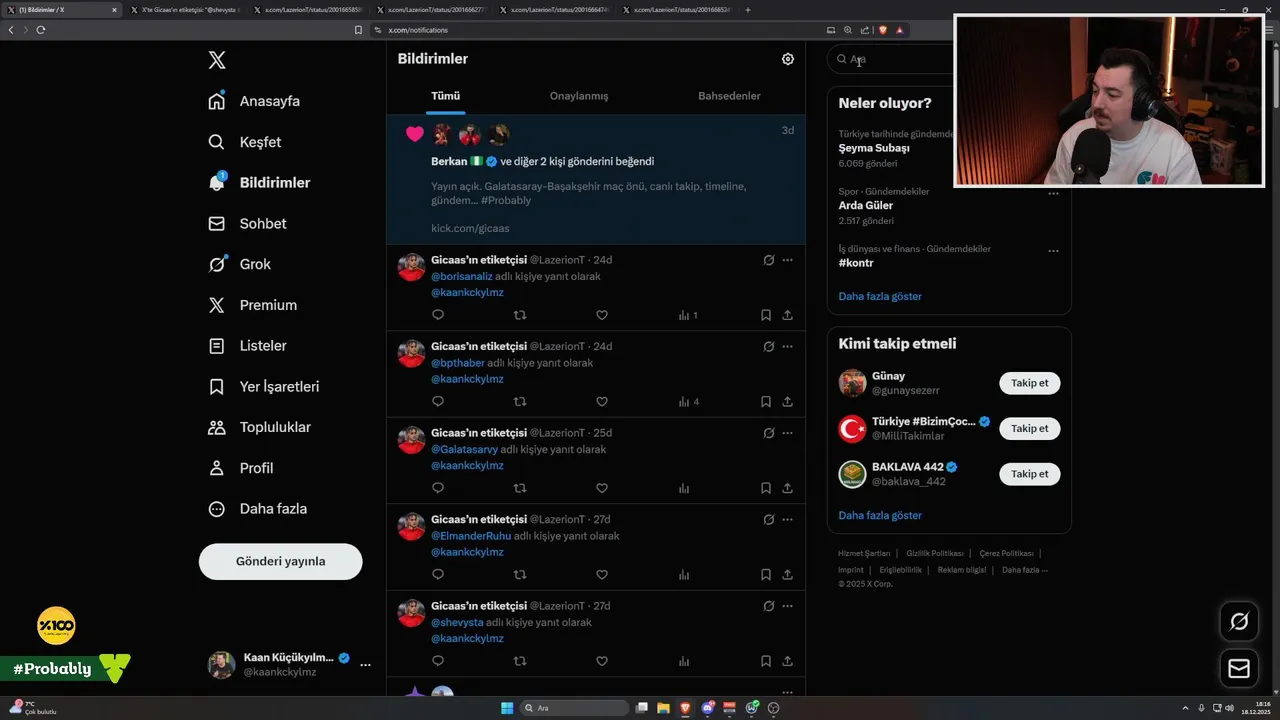The image size is (1280, 720).
Task: Open the @Galatasarvy mention link
Action: point(464,449)
